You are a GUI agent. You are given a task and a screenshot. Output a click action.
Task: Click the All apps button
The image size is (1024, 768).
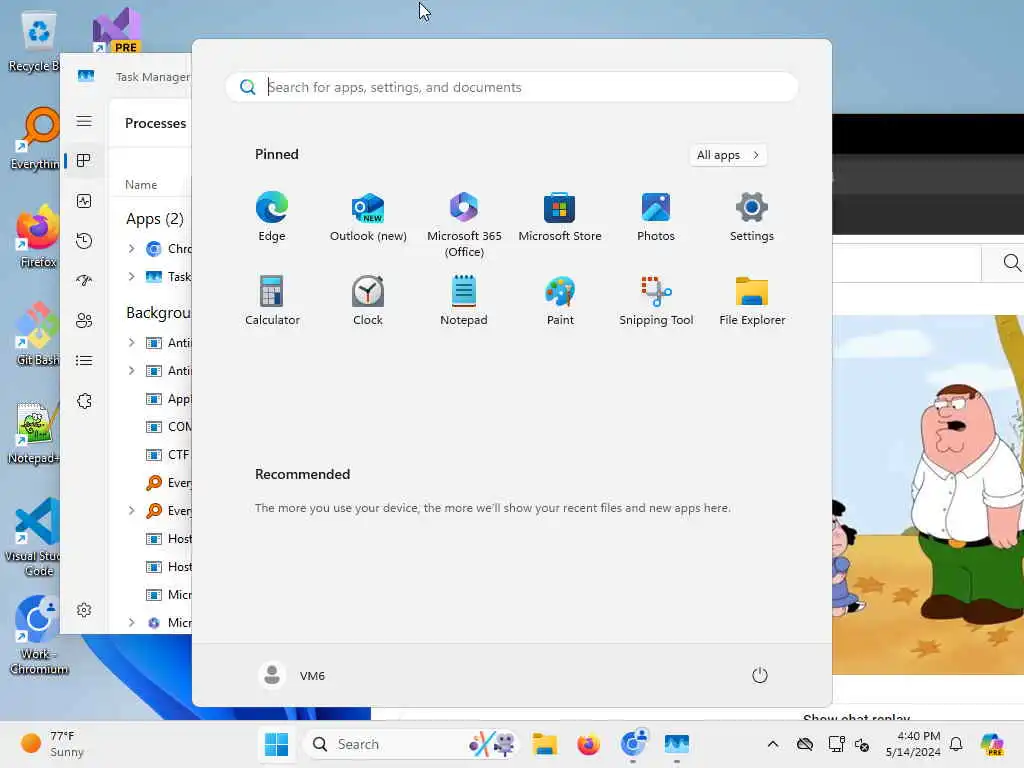pyautogui.click(x=728, y=155)
